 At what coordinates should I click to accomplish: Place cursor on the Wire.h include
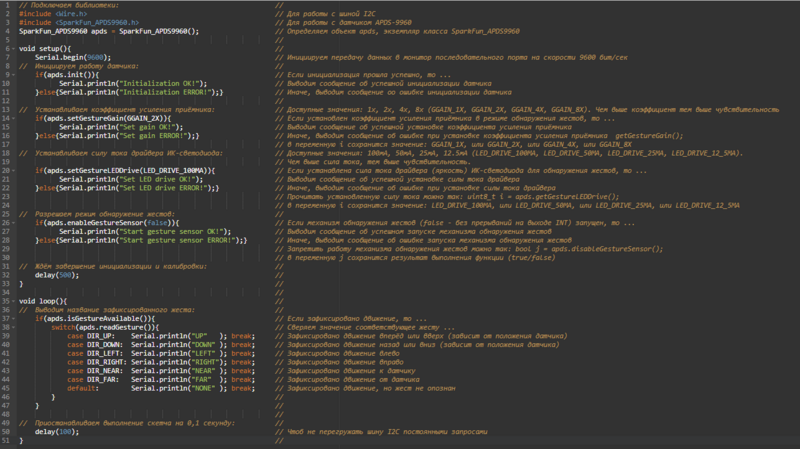(x=71, y=14)
